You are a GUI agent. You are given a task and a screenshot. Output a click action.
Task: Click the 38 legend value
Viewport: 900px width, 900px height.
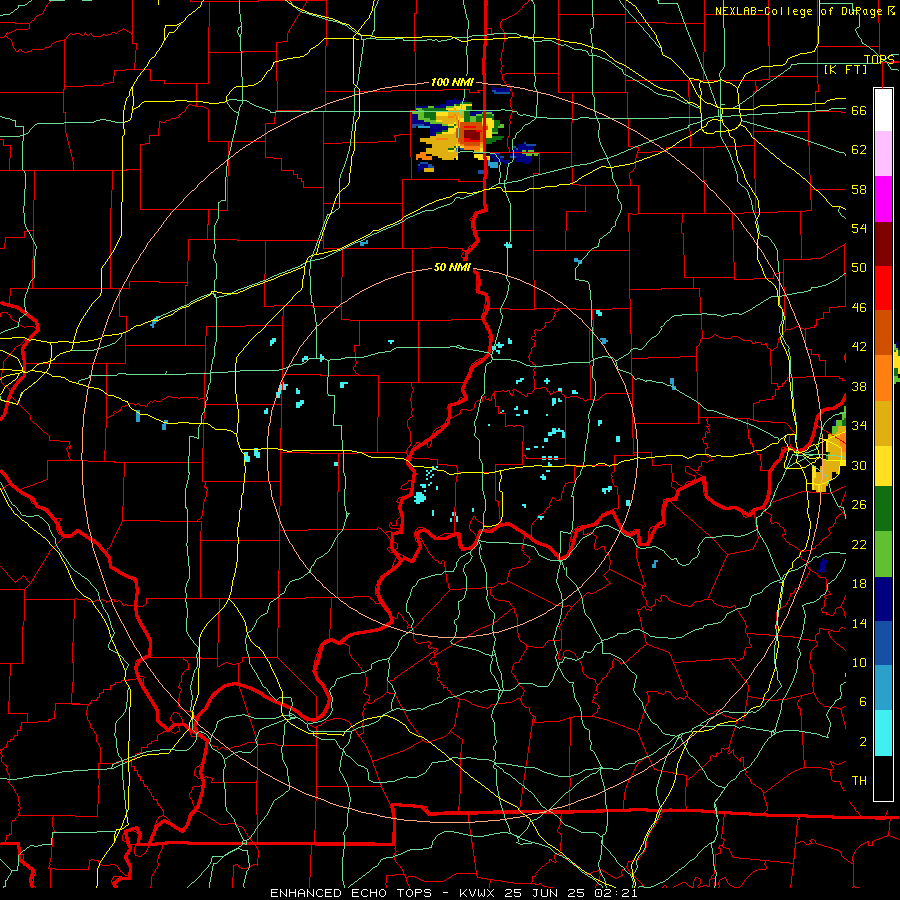tap(859, 386)
